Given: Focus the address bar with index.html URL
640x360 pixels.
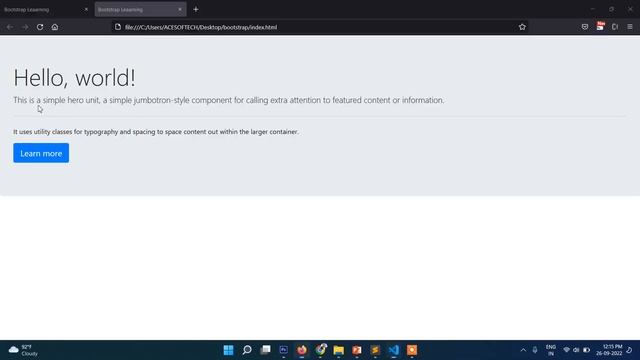Looking at the screenshot, I should [320, 27].
